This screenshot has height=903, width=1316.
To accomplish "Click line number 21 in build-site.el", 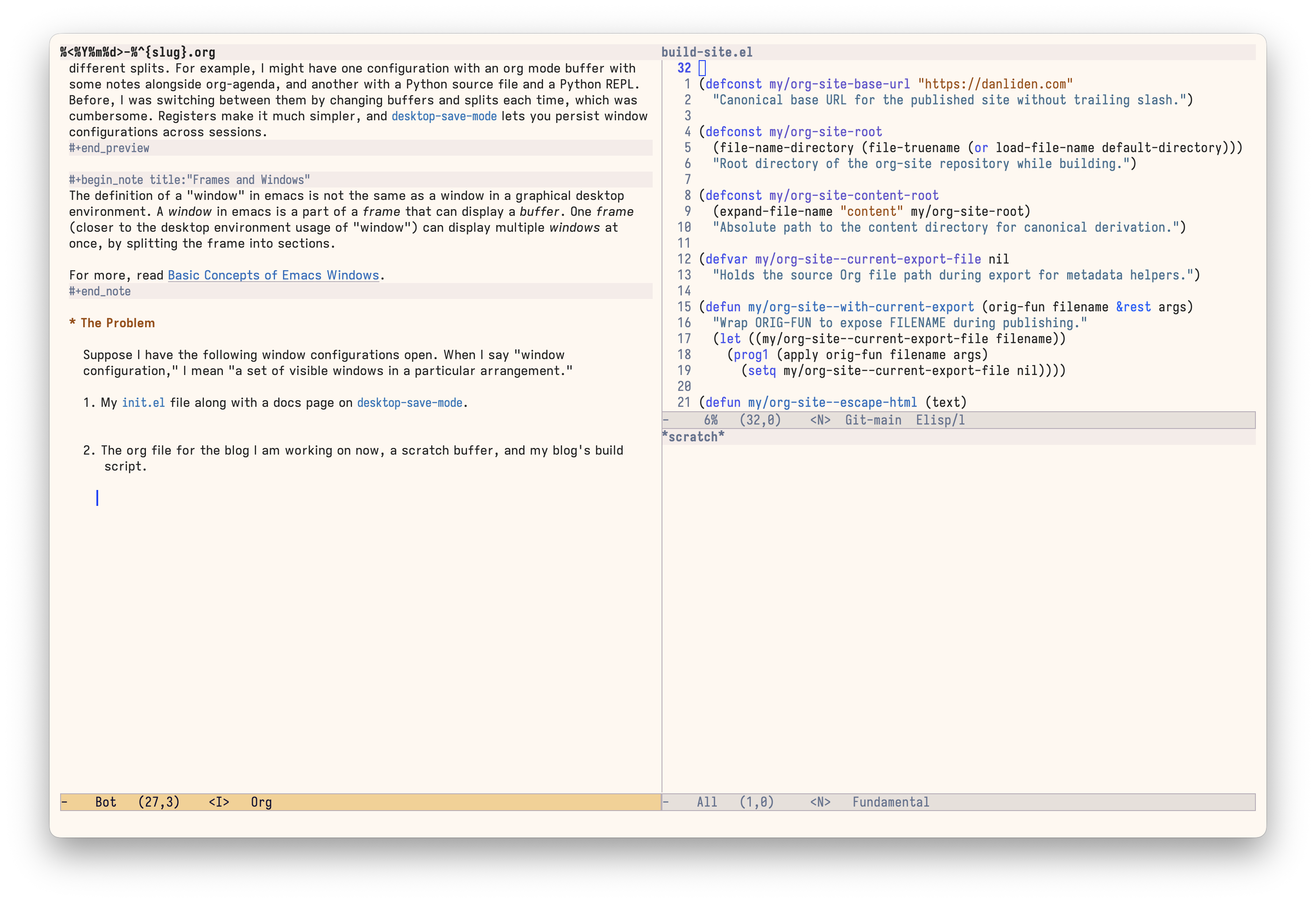I will (684, 402).
